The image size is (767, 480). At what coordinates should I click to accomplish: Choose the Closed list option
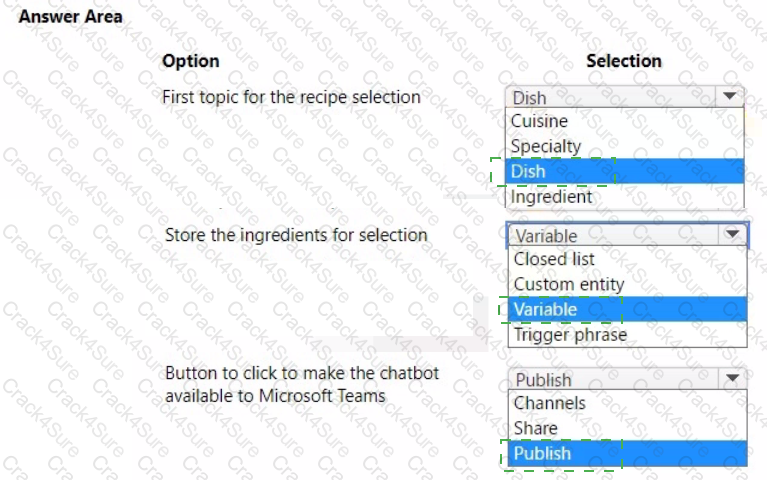coord(554,259)
